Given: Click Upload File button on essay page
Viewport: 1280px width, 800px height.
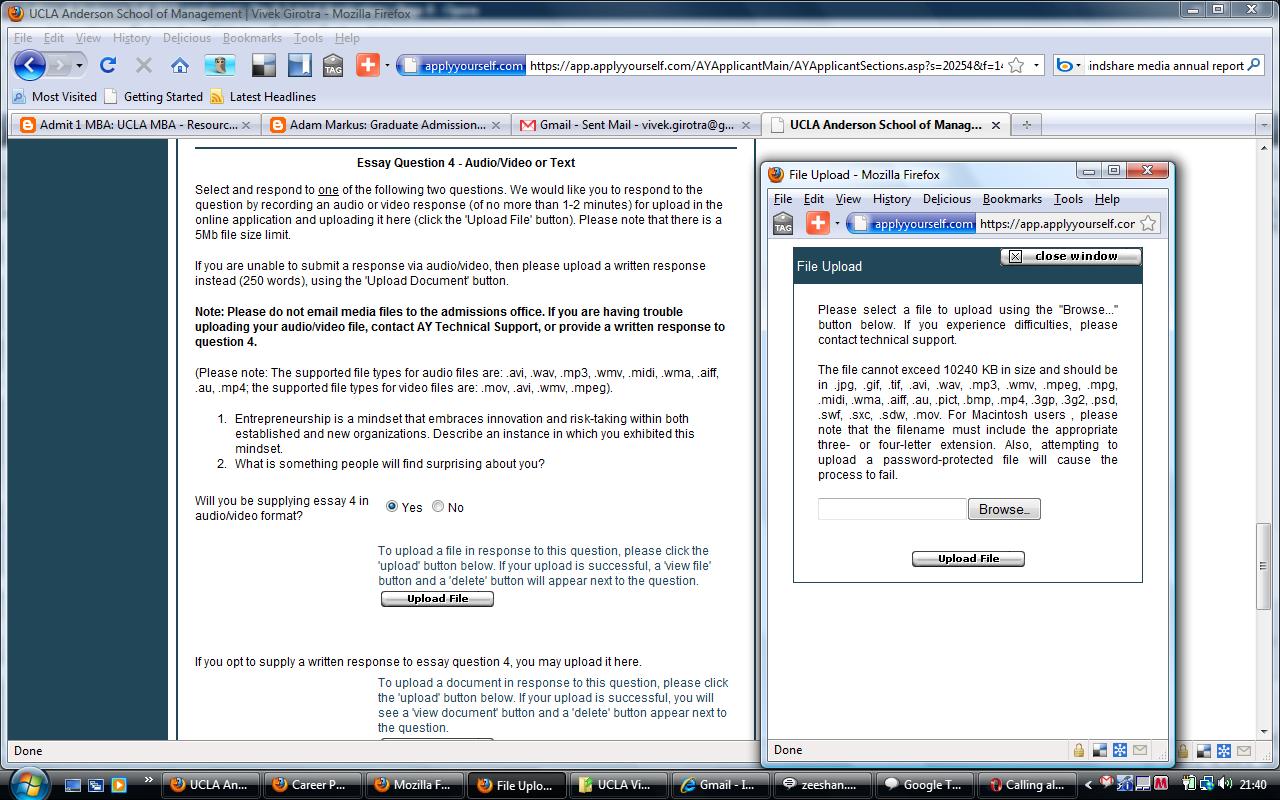Looking at the screenshot, I should 437,599.
